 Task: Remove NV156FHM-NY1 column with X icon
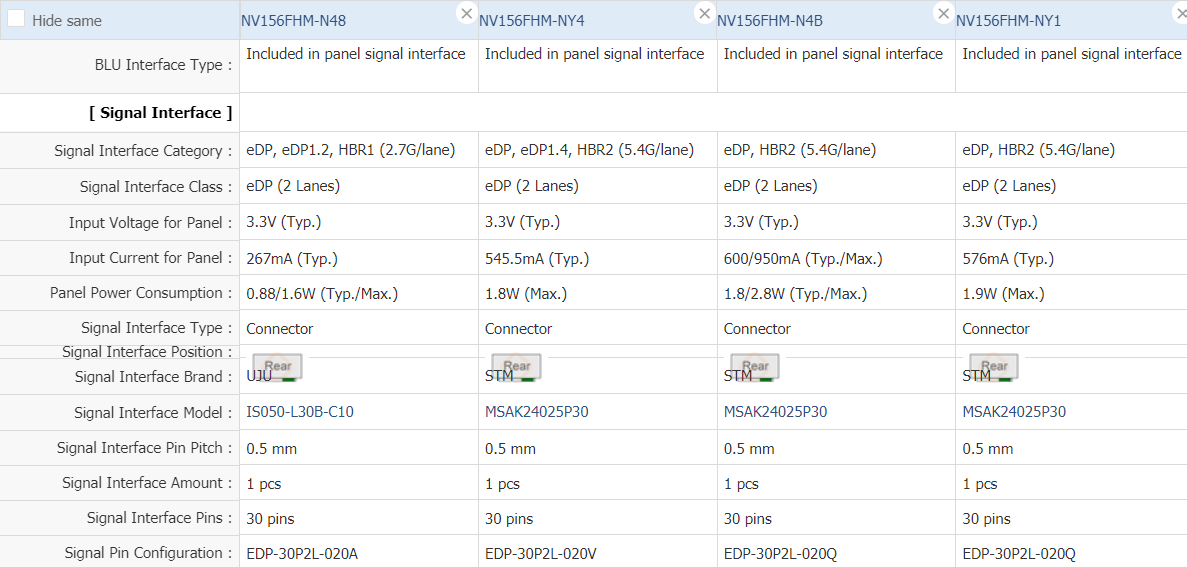point(1180,13)
